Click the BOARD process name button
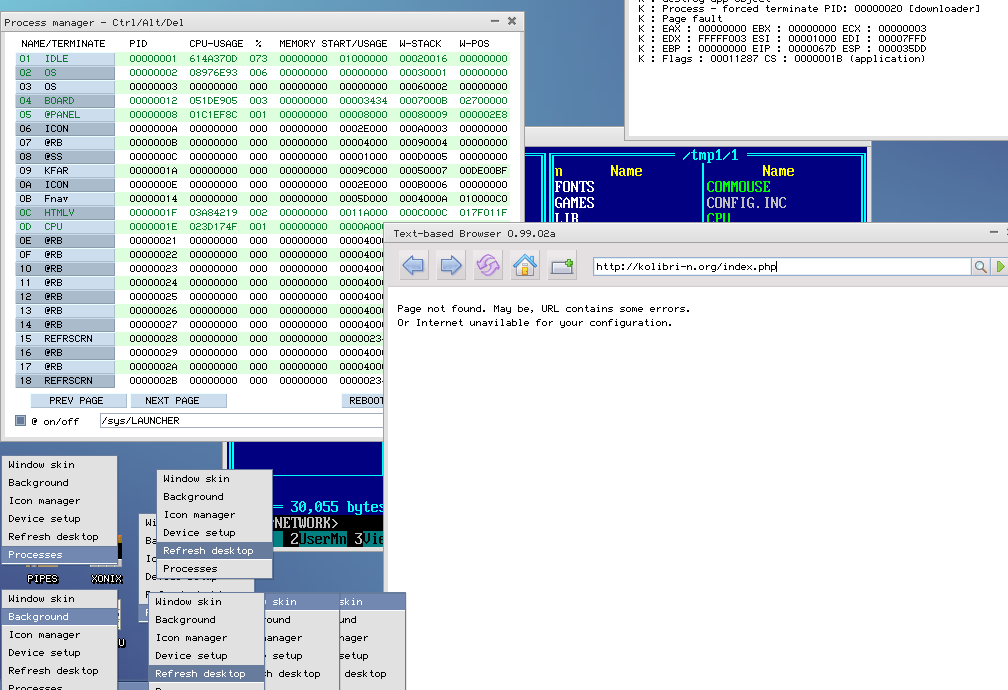The height and width of the screenshot is (690, 1008). tap(65, 101)
